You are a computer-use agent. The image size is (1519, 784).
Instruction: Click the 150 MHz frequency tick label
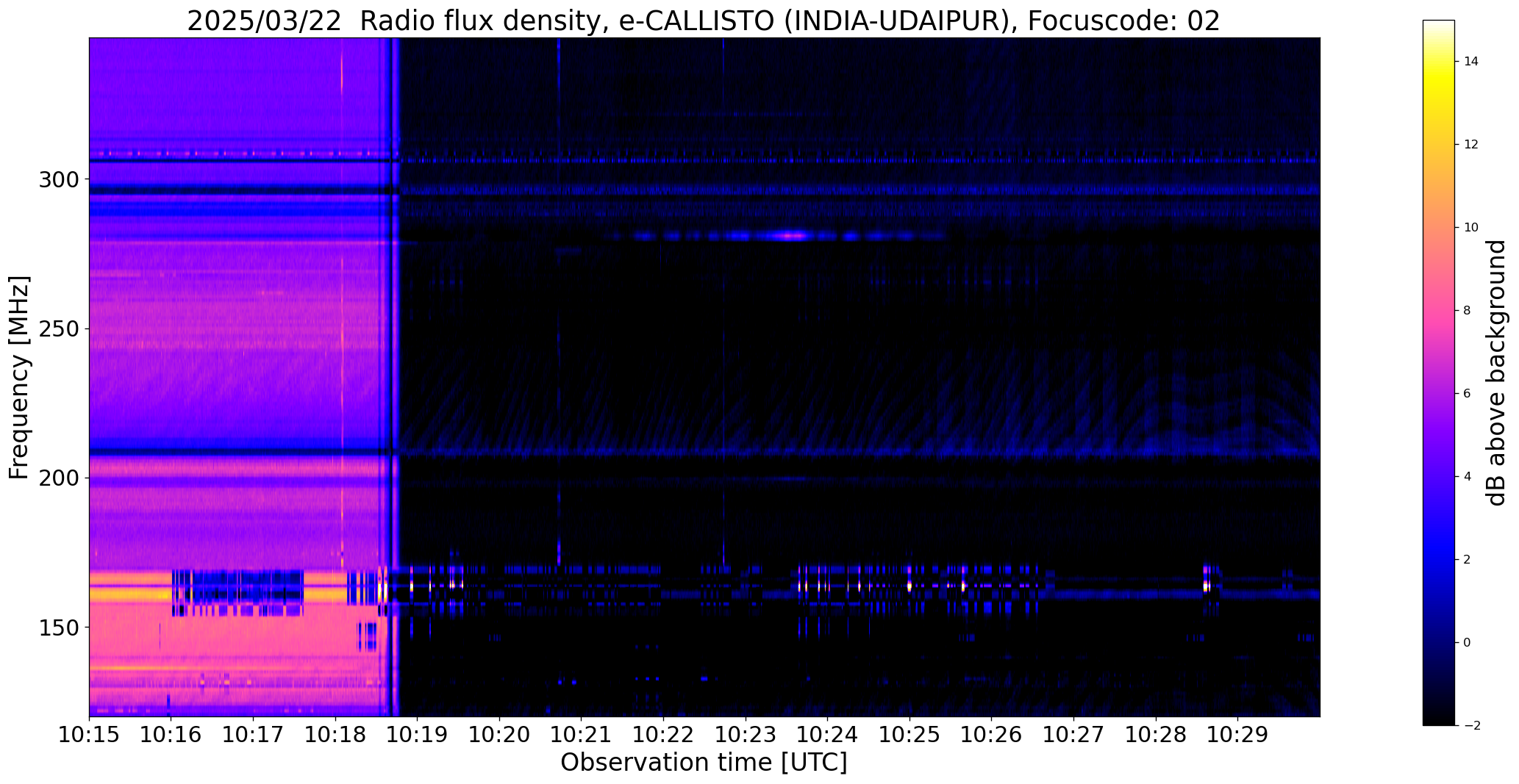tap(58, 627)
